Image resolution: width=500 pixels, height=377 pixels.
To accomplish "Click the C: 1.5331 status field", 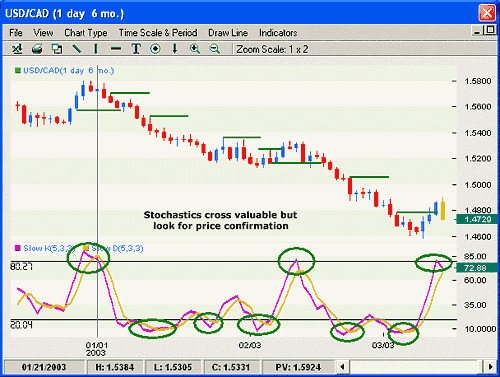I will click(231, 367).
